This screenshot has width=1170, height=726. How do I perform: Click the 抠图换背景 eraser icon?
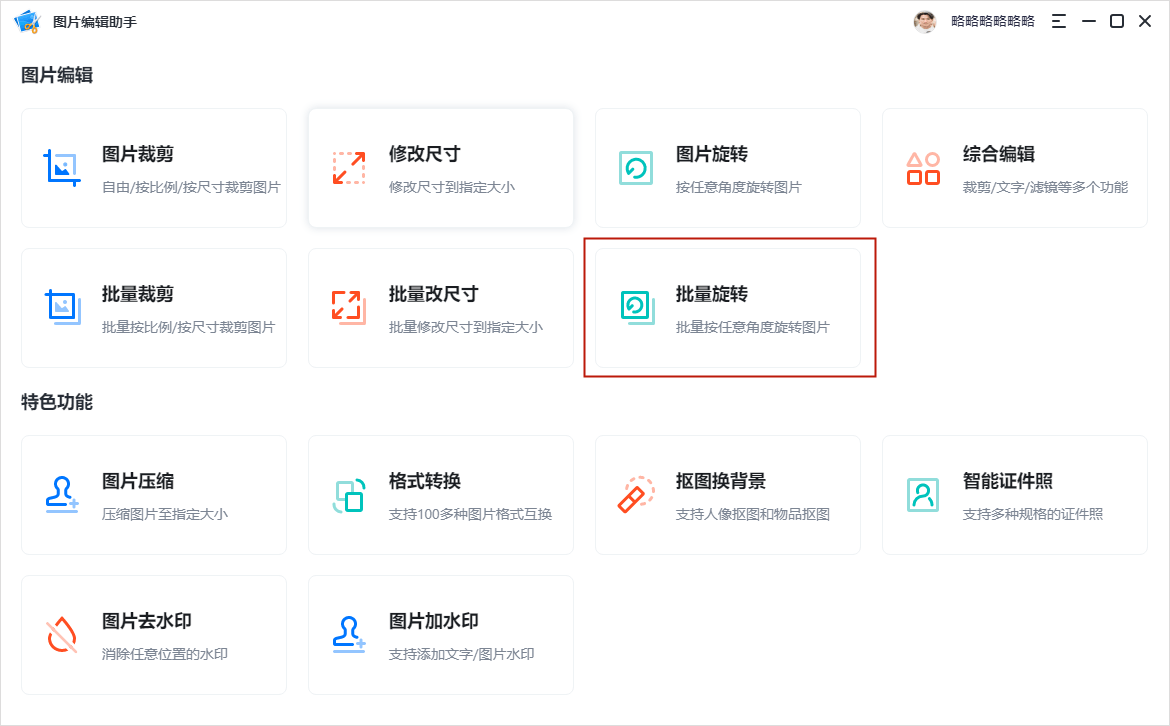pyautogui.click(x=635, y=495)
